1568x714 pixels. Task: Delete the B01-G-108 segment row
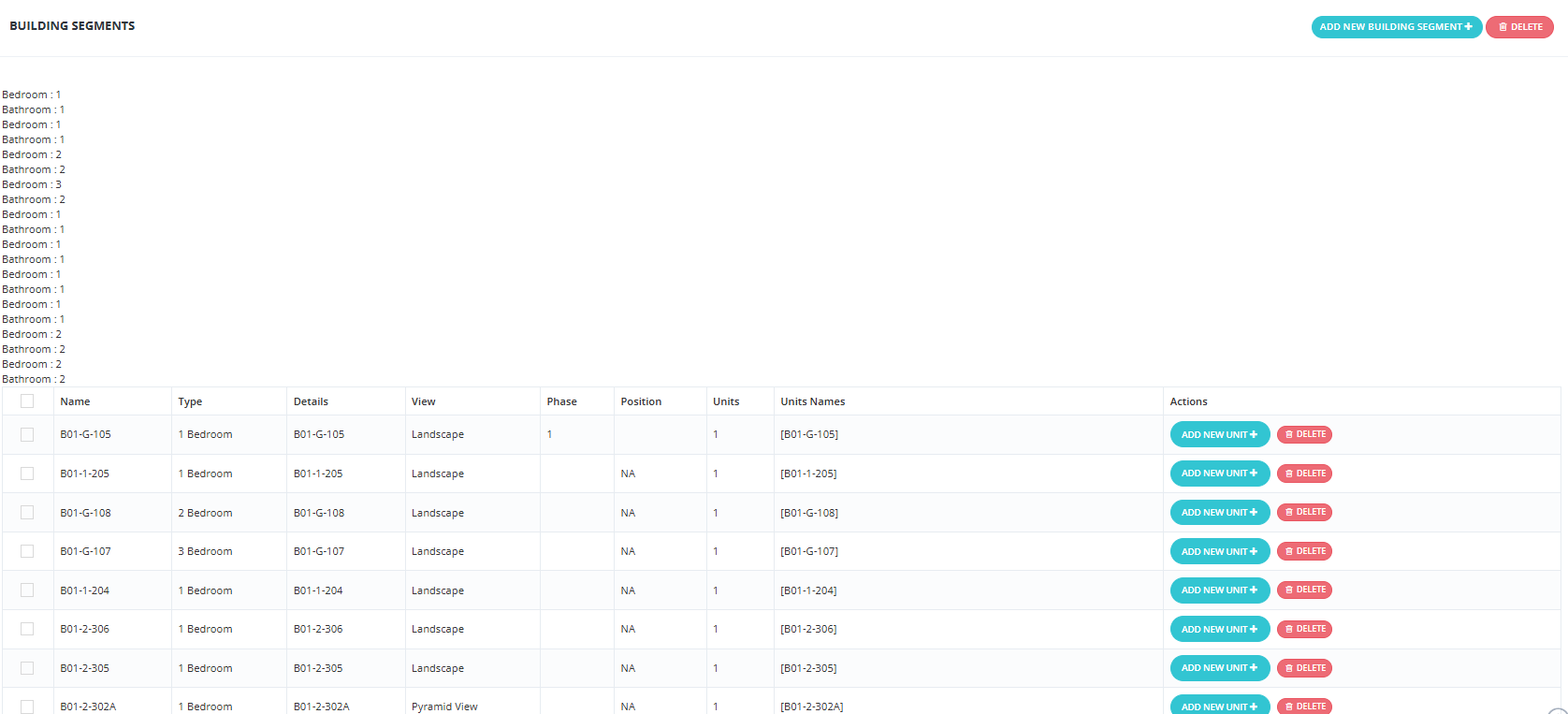tap(1304, 512)
